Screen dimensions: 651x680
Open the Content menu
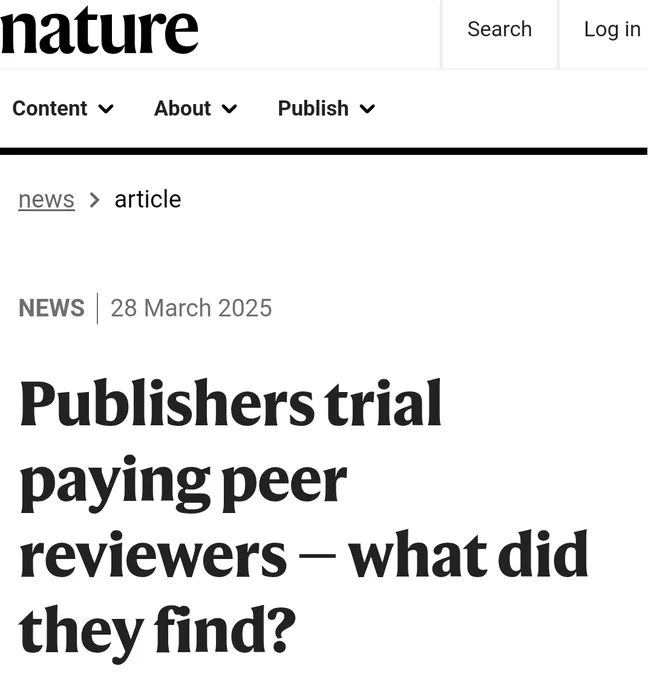pos(63,109)
